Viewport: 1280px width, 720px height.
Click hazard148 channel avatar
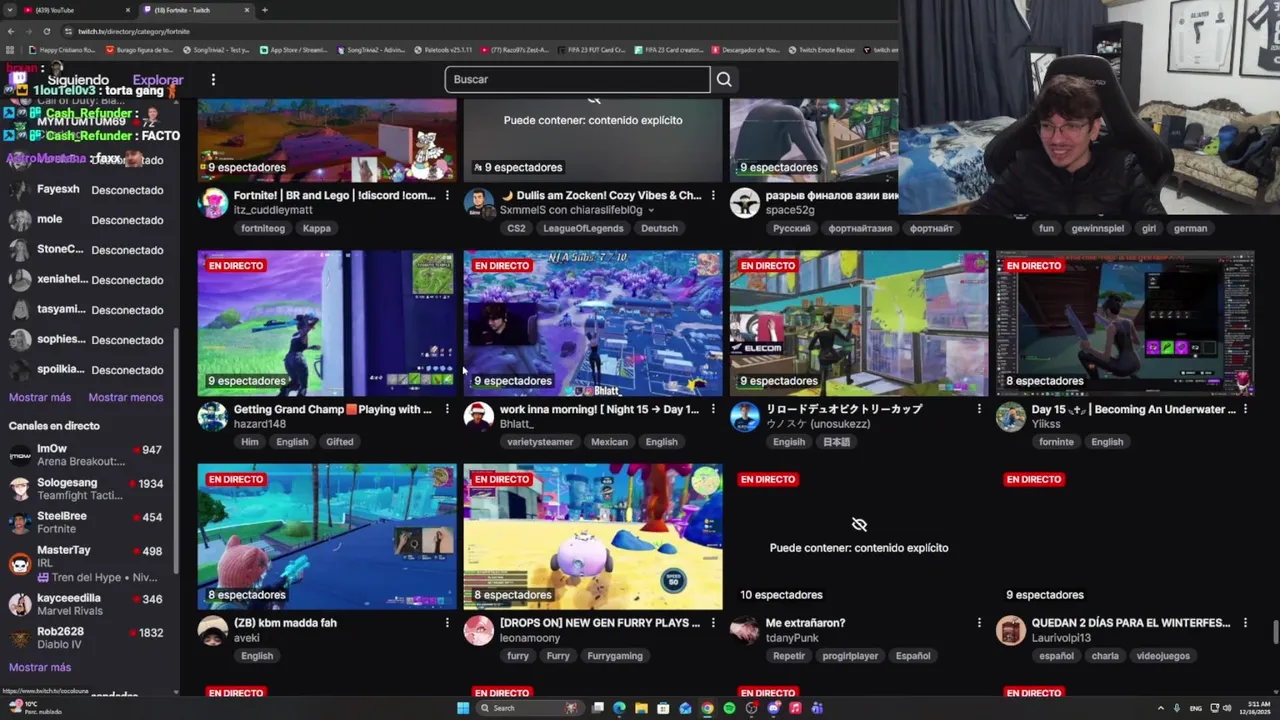[x=212, y=417]
